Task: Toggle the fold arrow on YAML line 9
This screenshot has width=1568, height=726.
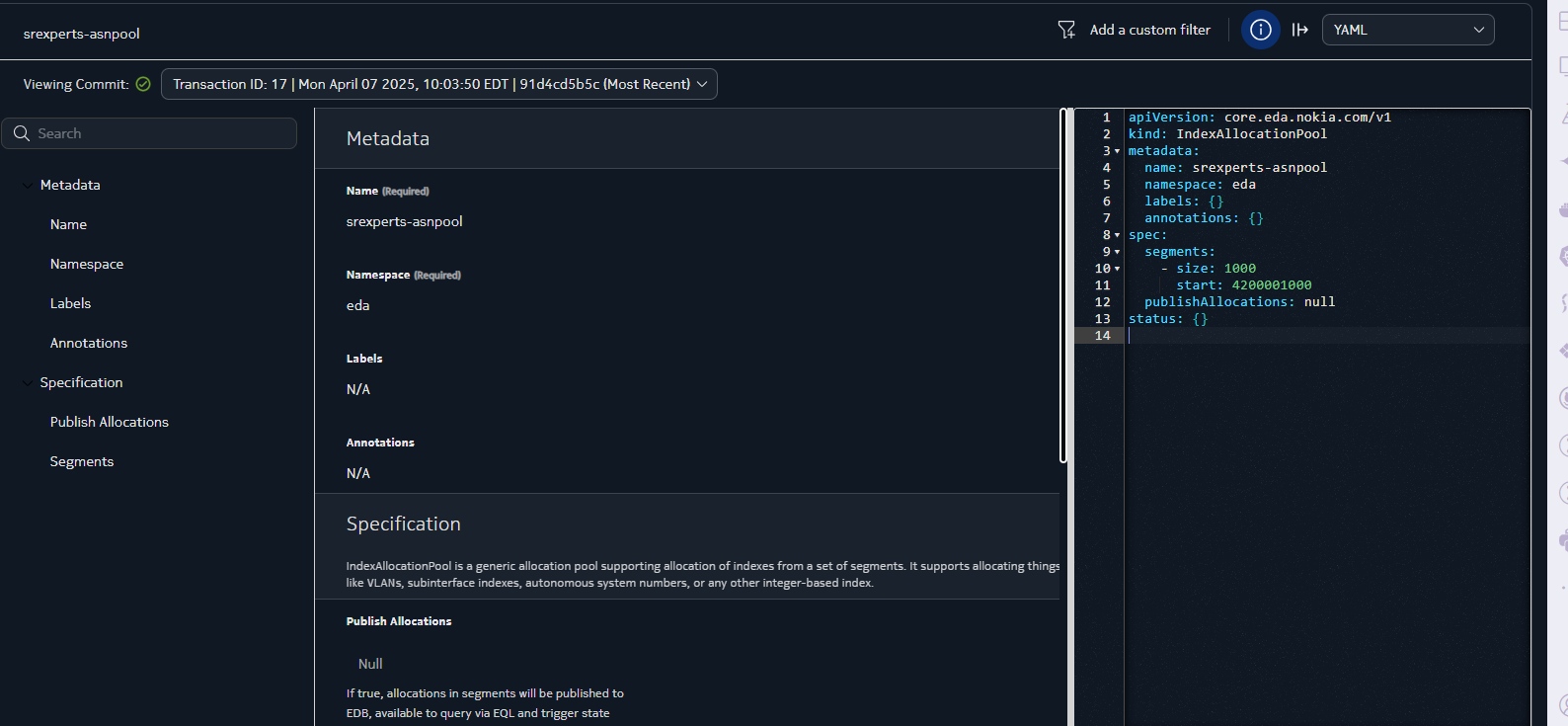Action: pos(1117,252)
